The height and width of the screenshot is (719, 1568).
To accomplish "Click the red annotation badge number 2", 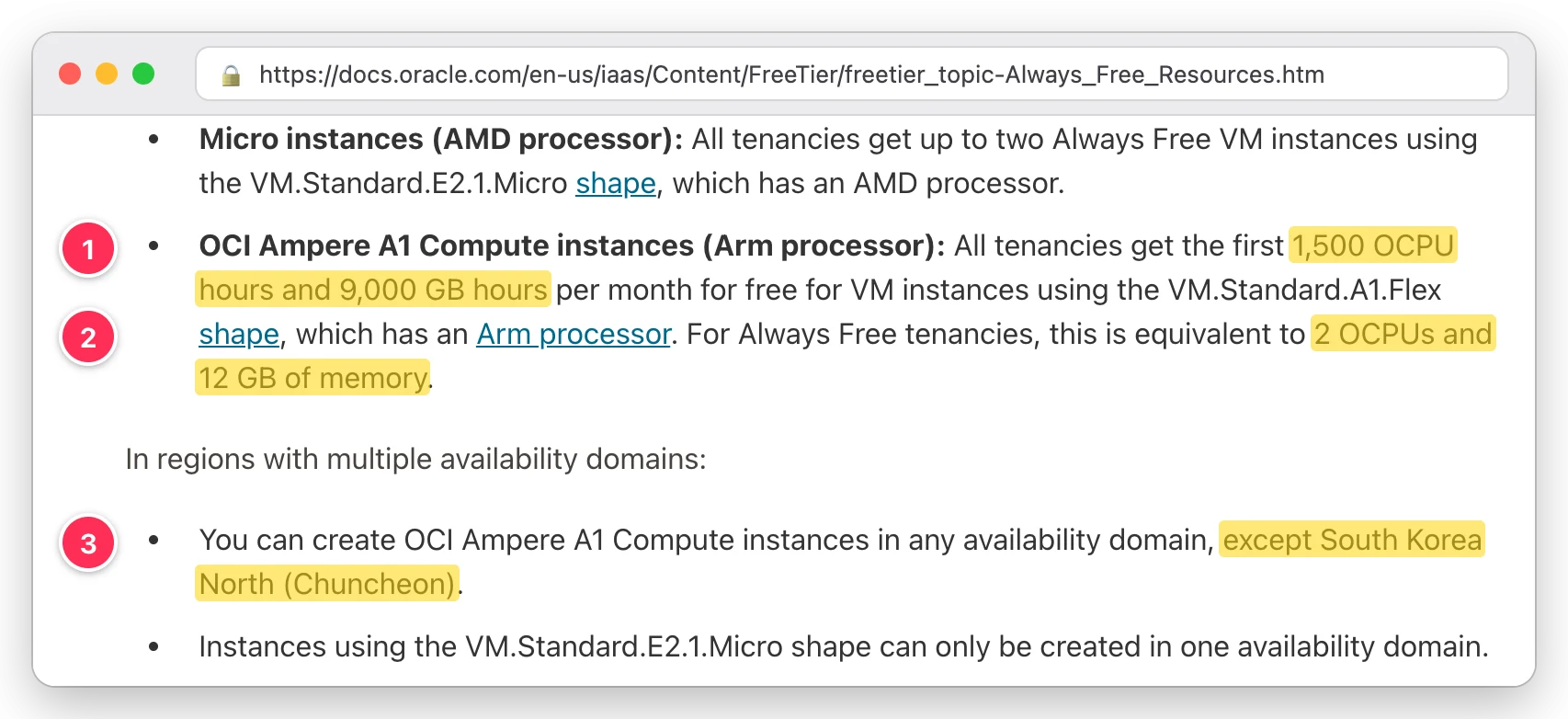I will click(88, 337).
